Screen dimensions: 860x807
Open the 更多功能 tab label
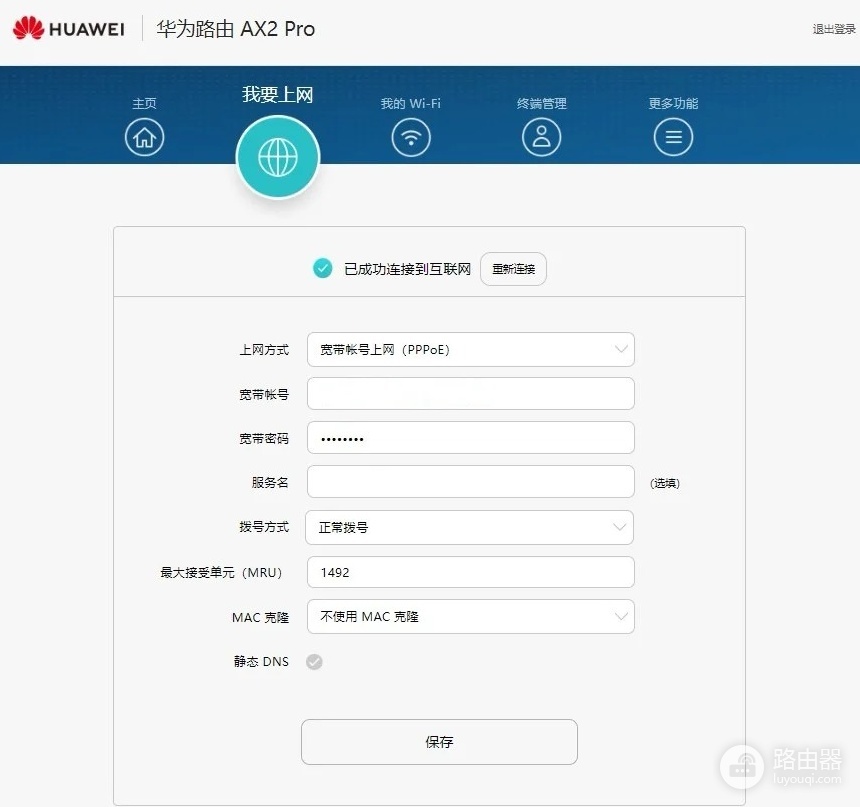(x=673, y=103)
